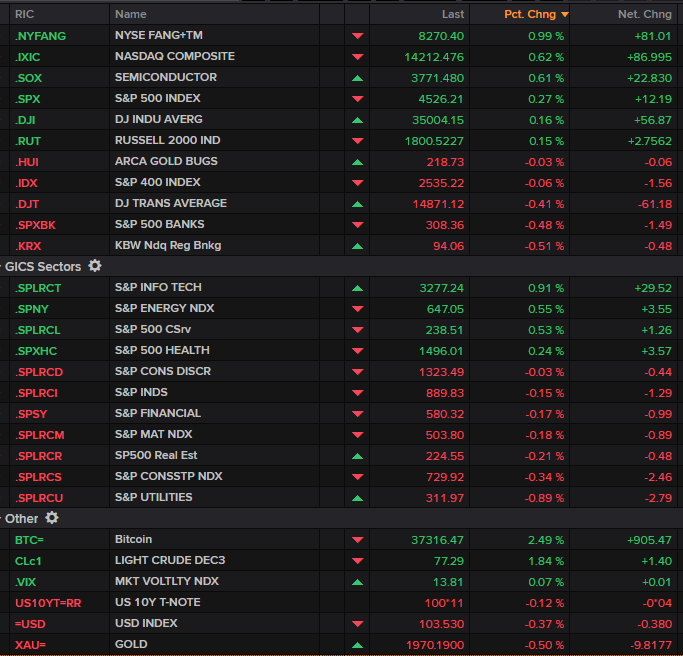683x656 pixels.
Task: Click the up arrow in DJ INDU AVERG row
Action: point(358,120)
